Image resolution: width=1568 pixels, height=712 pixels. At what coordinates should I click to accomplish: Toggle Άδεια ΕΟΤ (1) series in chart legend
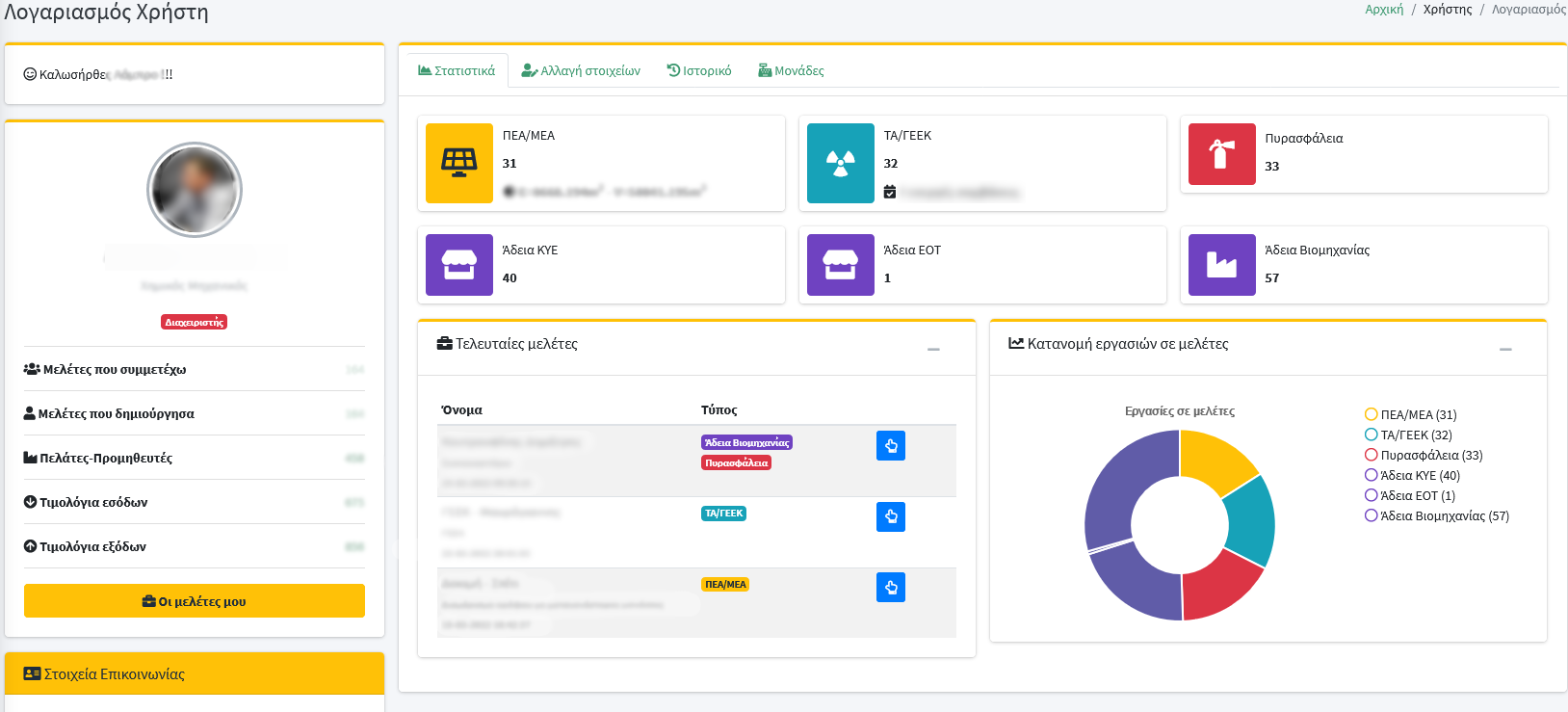pos(1410,495)
